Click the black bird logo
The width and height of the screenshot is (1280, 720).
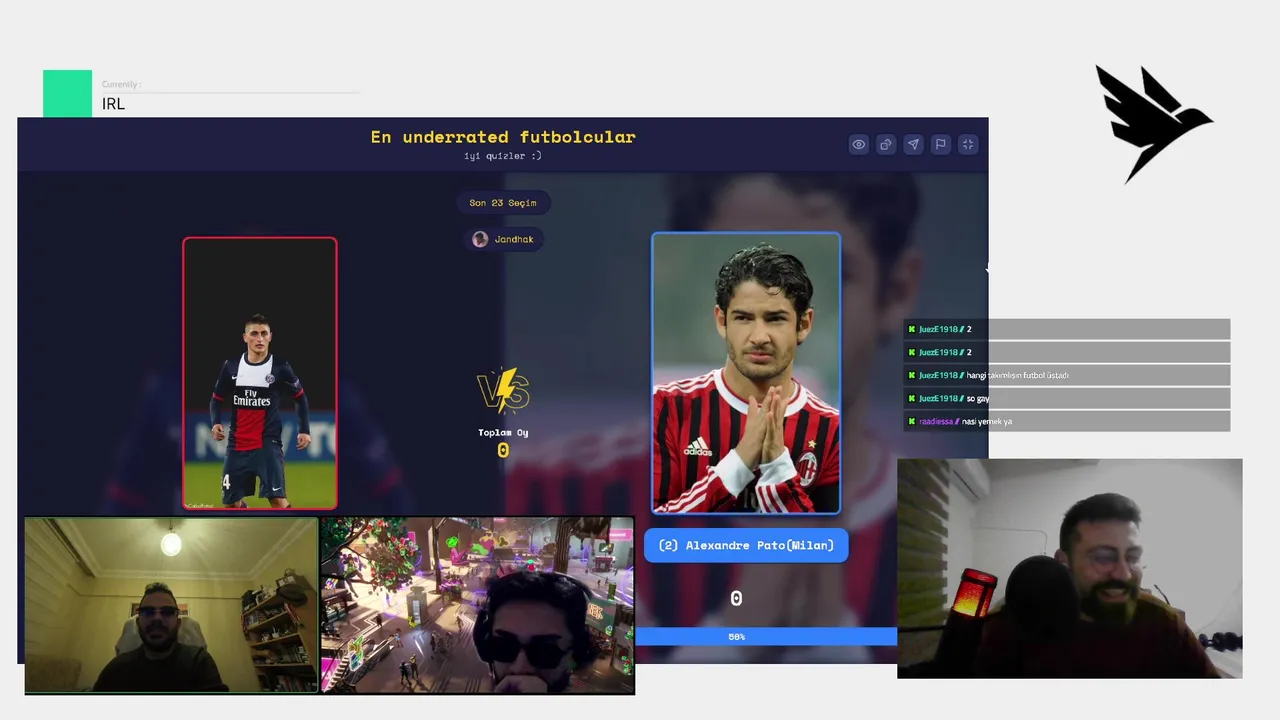click(x=1153, y=124)
